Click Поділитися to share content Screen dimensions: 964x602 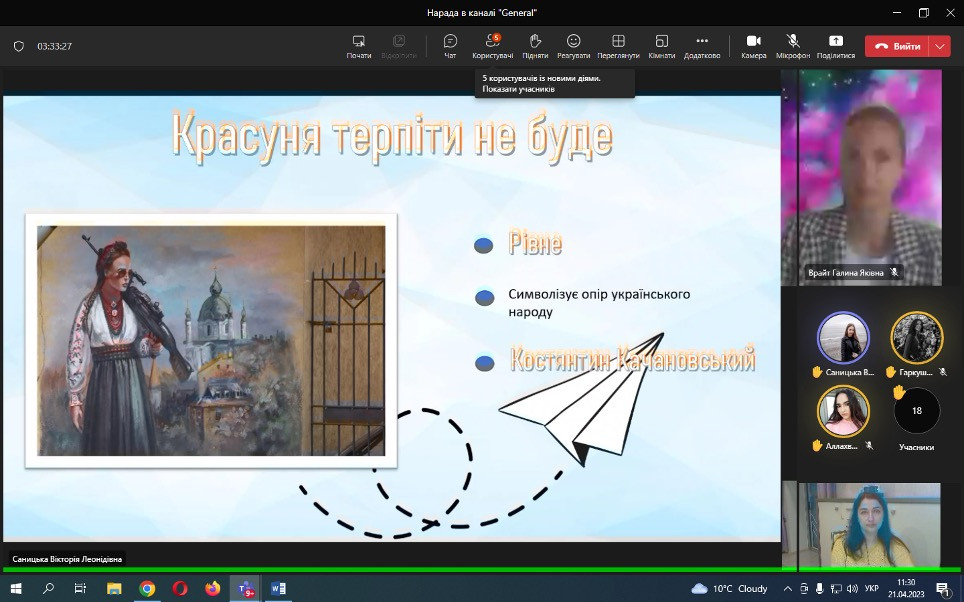tap(836, 46)
